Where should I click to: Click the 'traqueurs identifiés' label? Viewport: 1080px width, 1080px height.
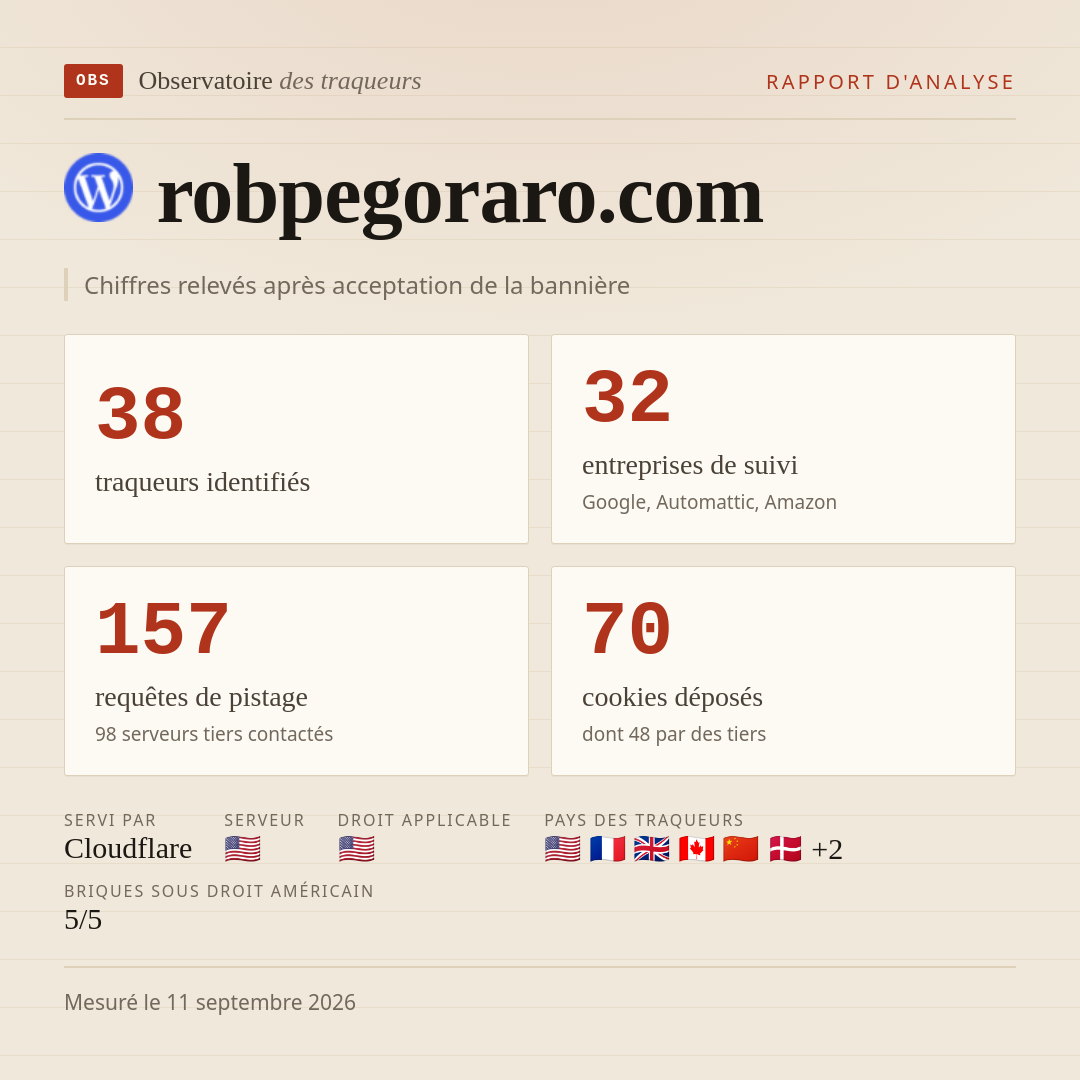pyautogui.click(x=202, y=482)
